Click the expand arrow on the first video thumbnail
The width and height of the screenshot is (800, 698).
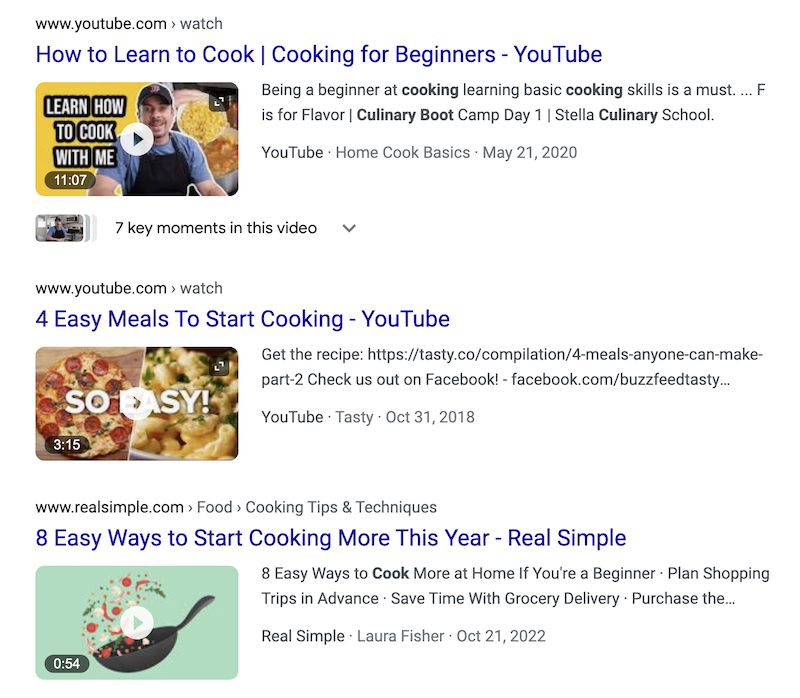(221, 101)
